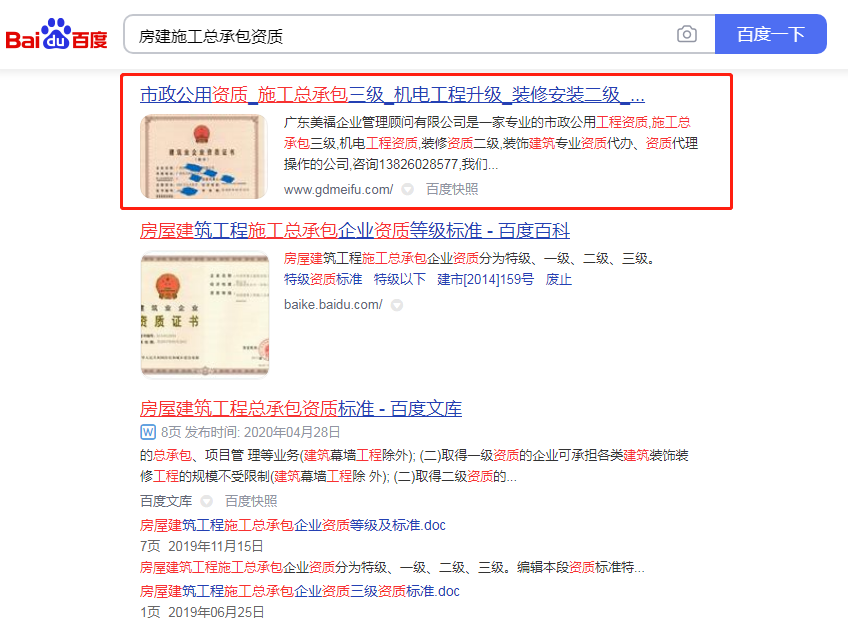Open the 房屋建筑工程施工总承包企业资质等级及标准.doc document
The image size is (848, 624).
[293, 525]
